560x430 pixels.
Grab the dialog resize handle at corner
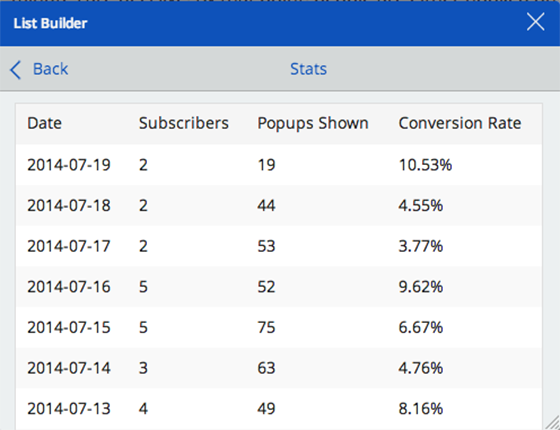pos(552,422)
